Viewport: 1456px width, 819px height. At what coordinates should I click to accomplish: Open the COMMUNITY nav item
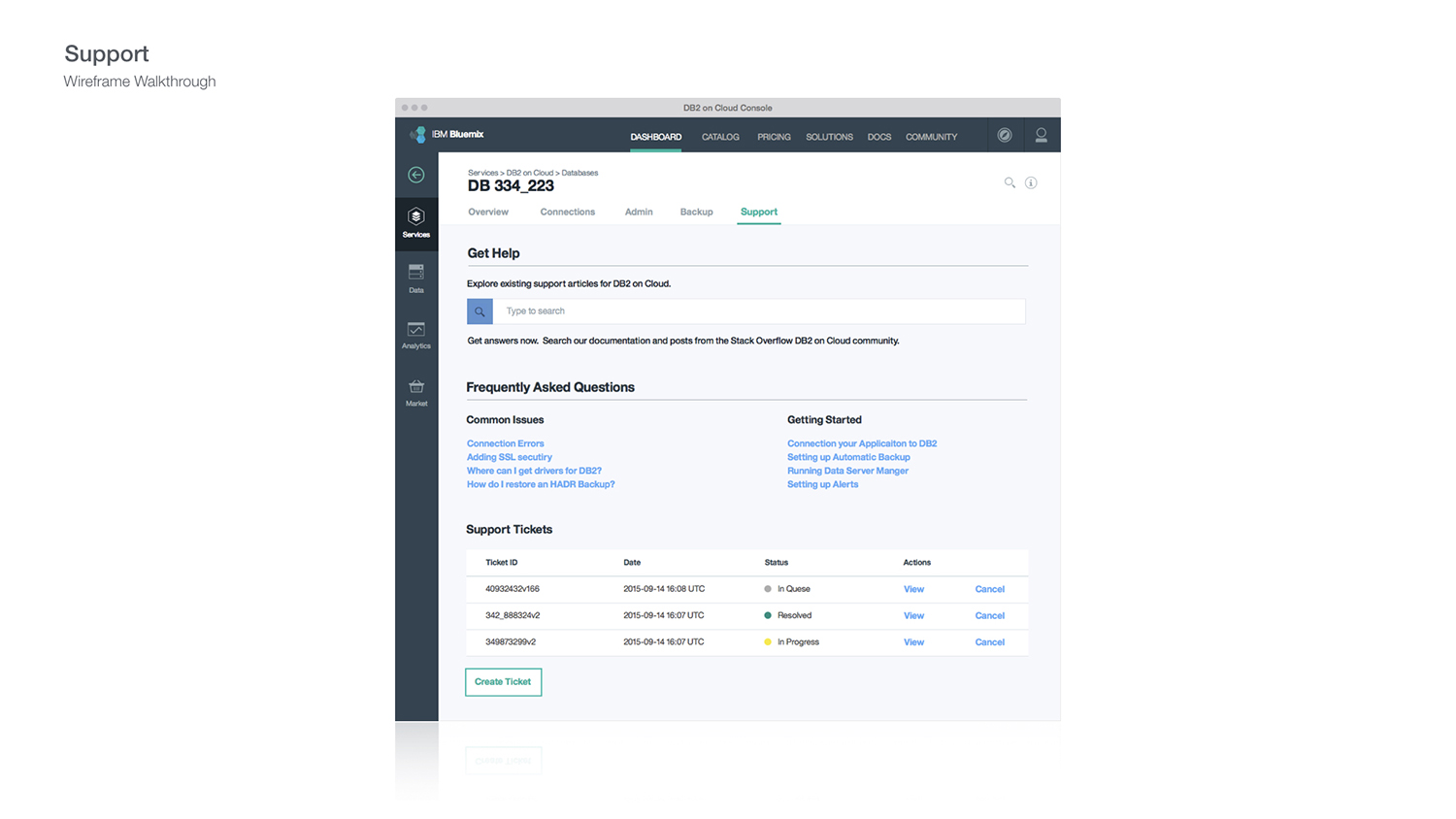coord(932,137)
